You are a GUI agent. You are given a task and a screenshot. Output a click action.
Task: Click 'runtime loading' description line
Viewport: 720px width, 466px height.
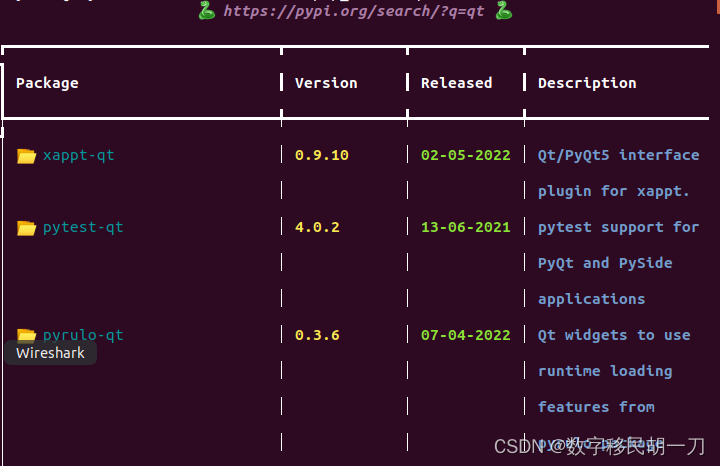[605, 371]
